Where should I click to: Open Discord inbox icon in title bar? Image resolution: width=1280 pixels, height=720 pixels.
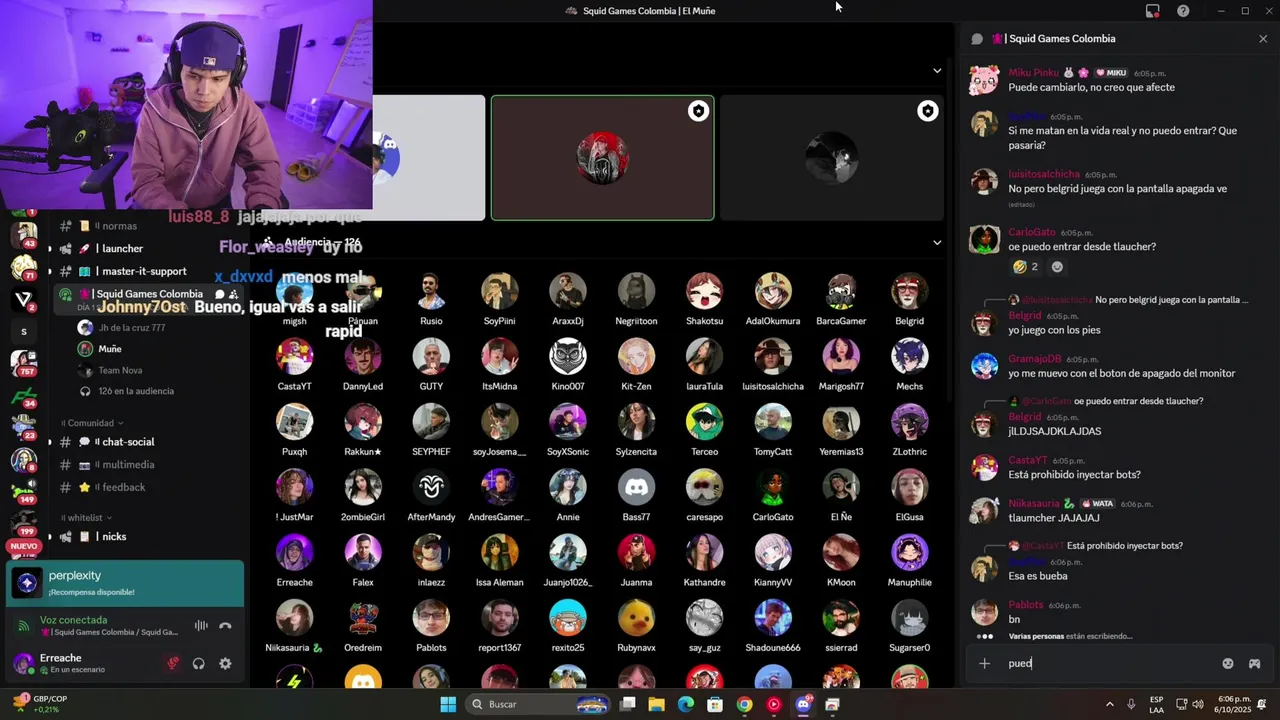(1153, 11)
